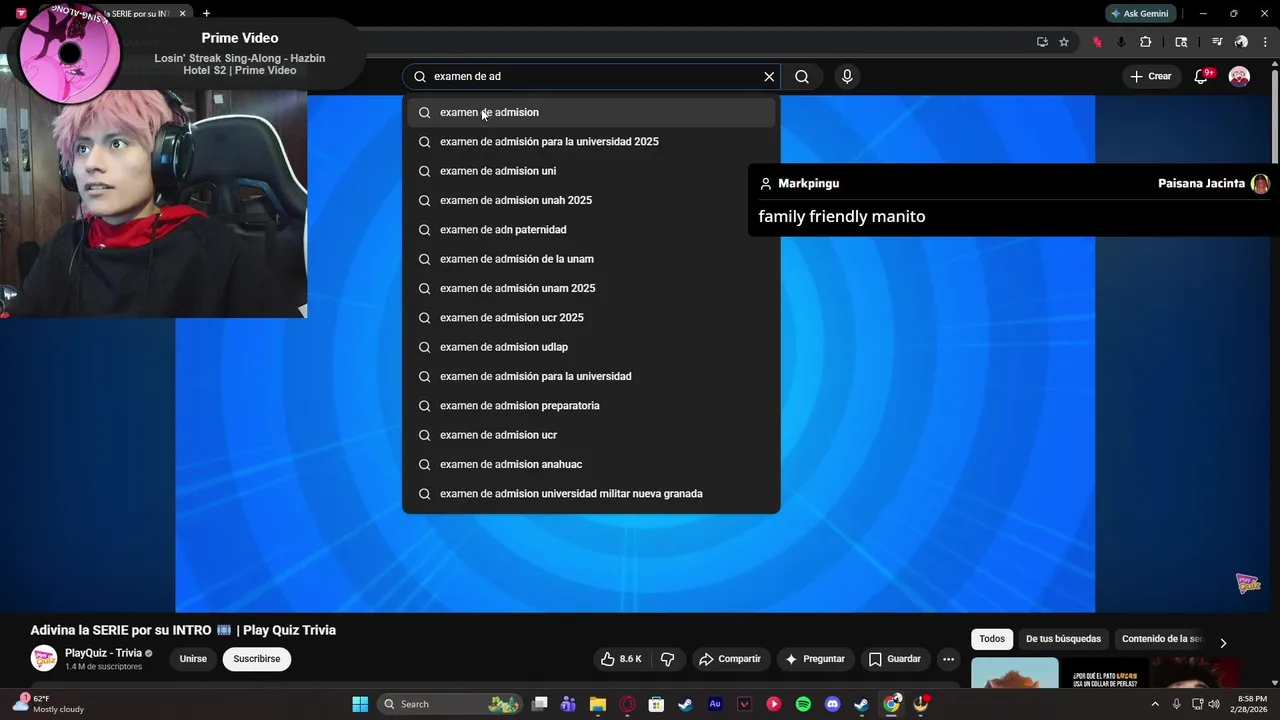Click Suscribirse button
The height and width of the screenshot is (720, 1280).
pyautogui.click(x=257, y=659)
